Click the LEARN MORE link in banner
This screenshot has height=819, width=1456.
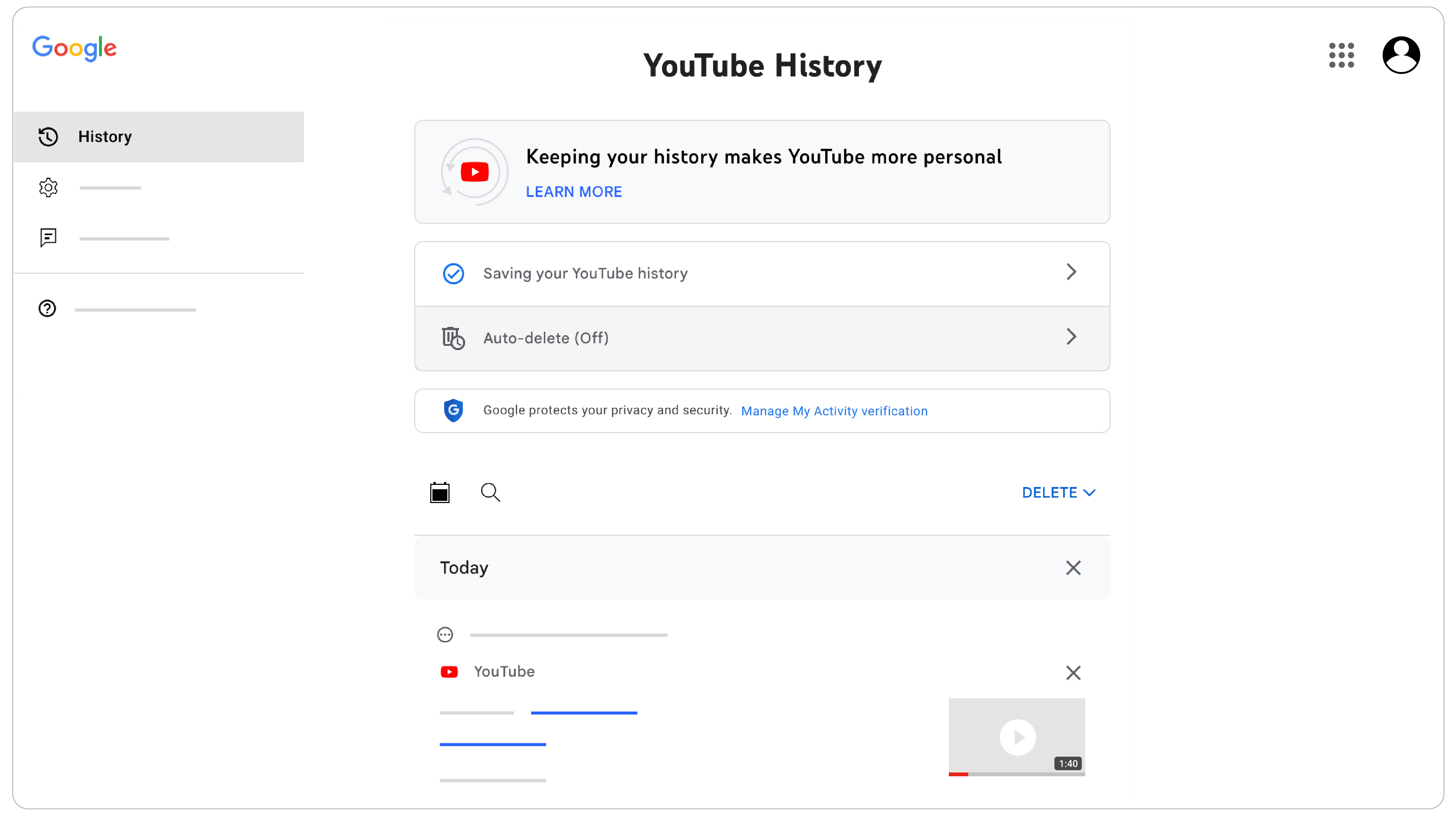(574, 192)
